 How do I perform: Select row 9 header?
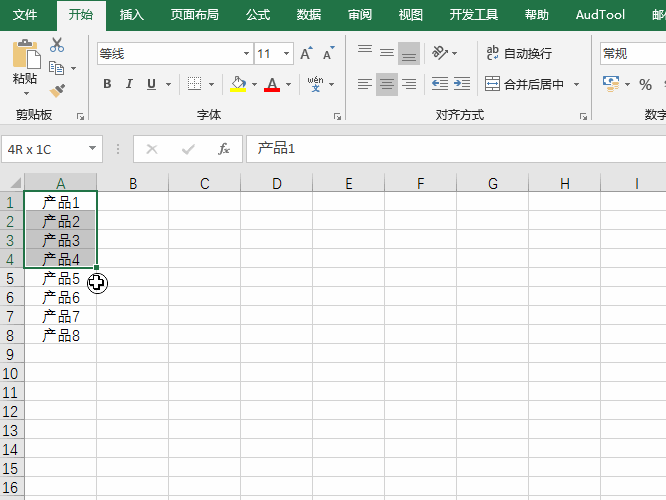[11, 354]
